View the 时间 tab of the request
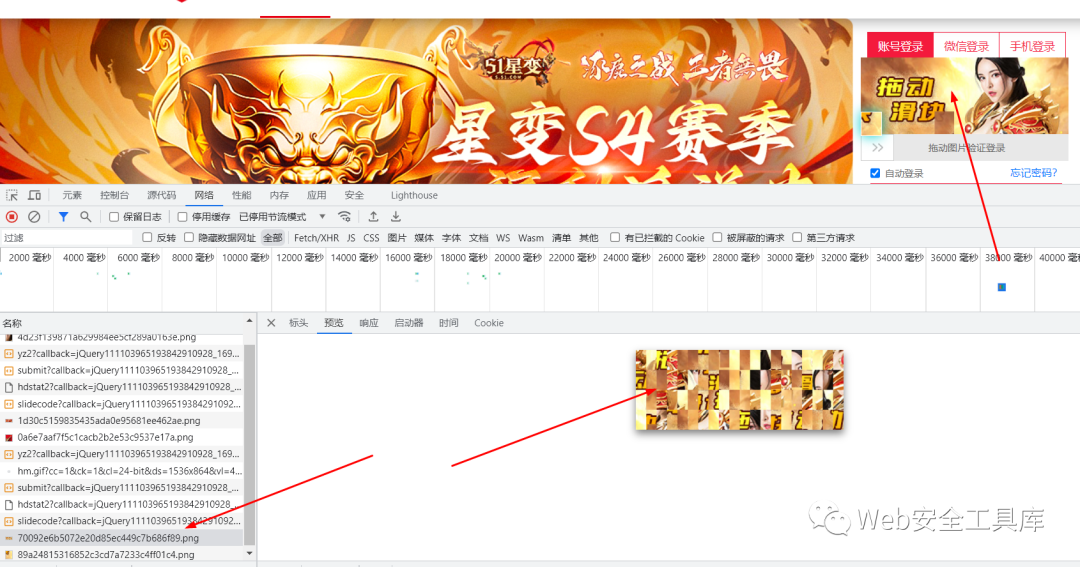Image resolution: width=1080 pixels, height=567 pixels. (448, 322)
